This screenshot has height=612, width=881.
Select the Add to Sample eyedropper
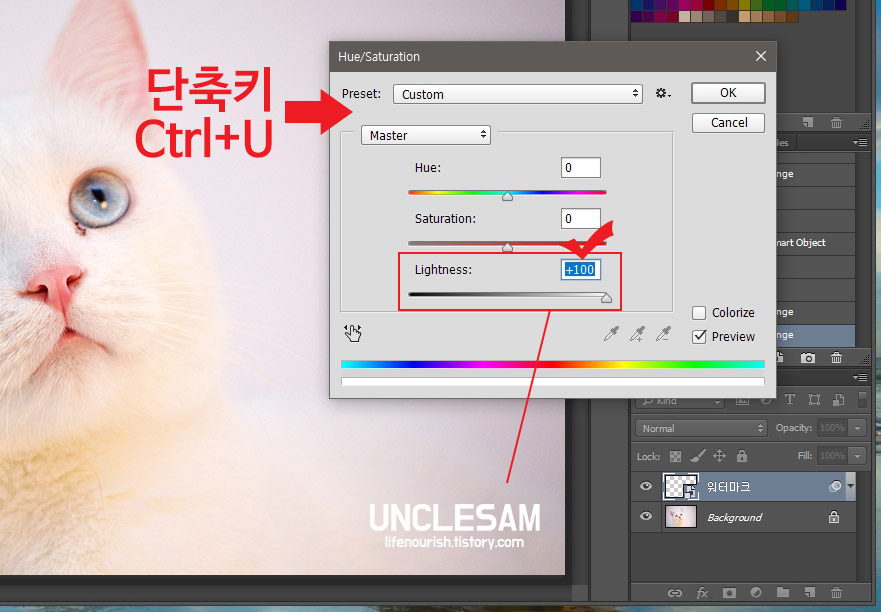tap(637, 334)
